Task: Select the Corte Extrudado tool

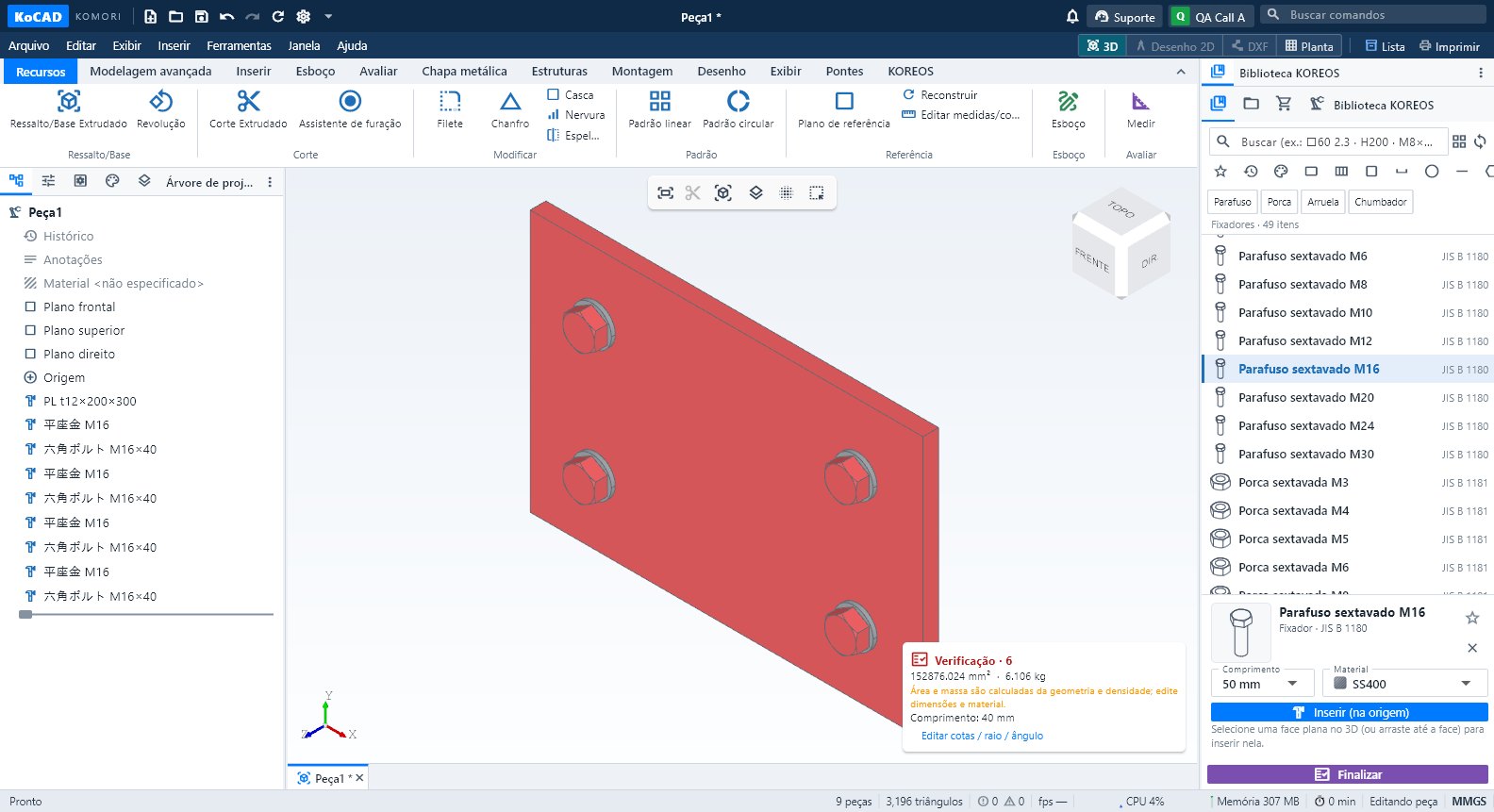Action: click(248, 109)
